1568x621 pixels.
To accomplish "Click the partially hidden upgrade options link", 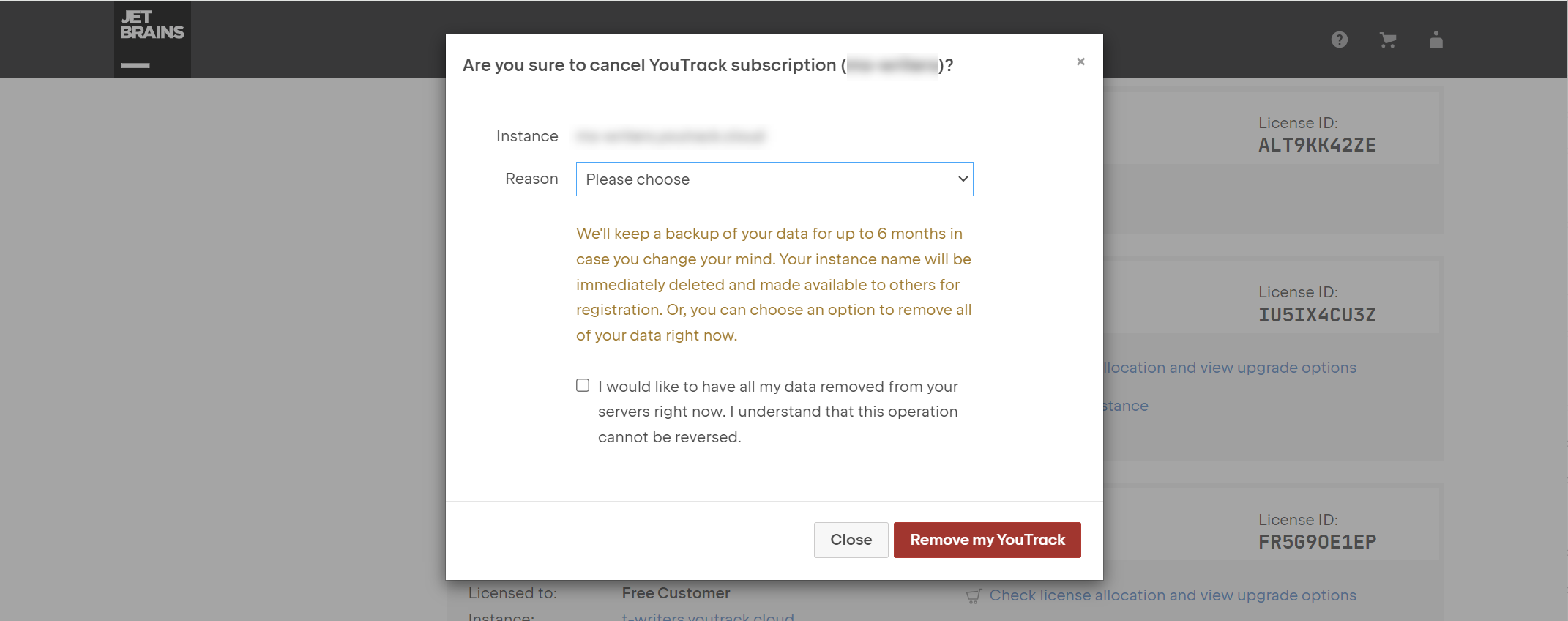I will (1230, 368).
